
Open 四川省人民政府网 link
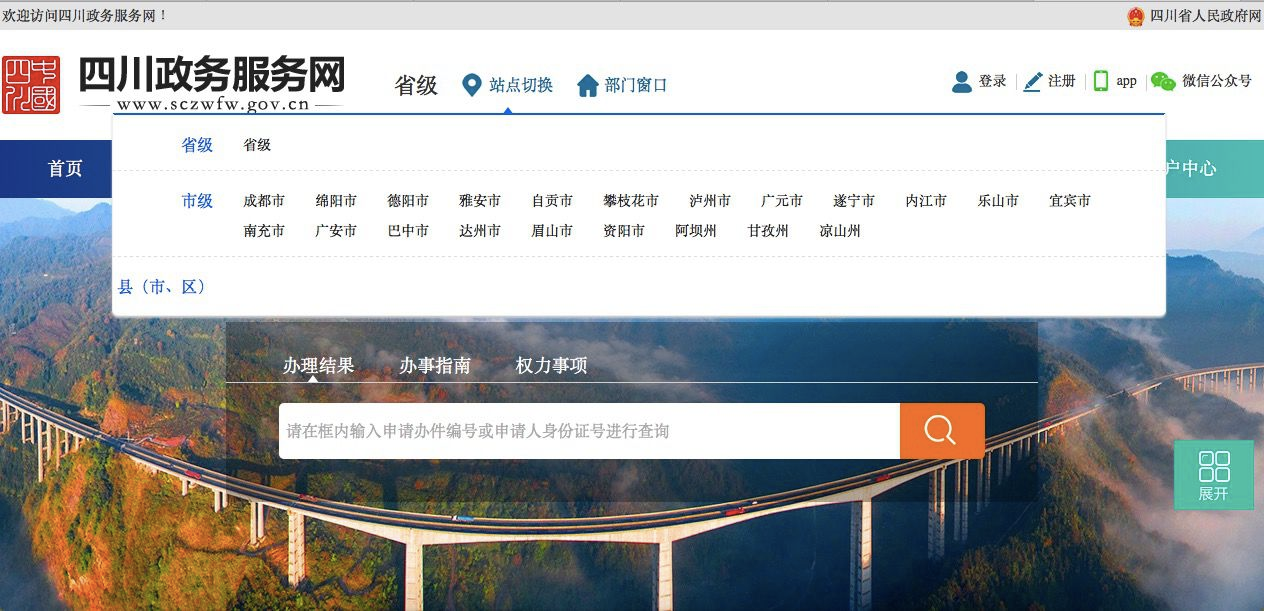click(1206, 16)
